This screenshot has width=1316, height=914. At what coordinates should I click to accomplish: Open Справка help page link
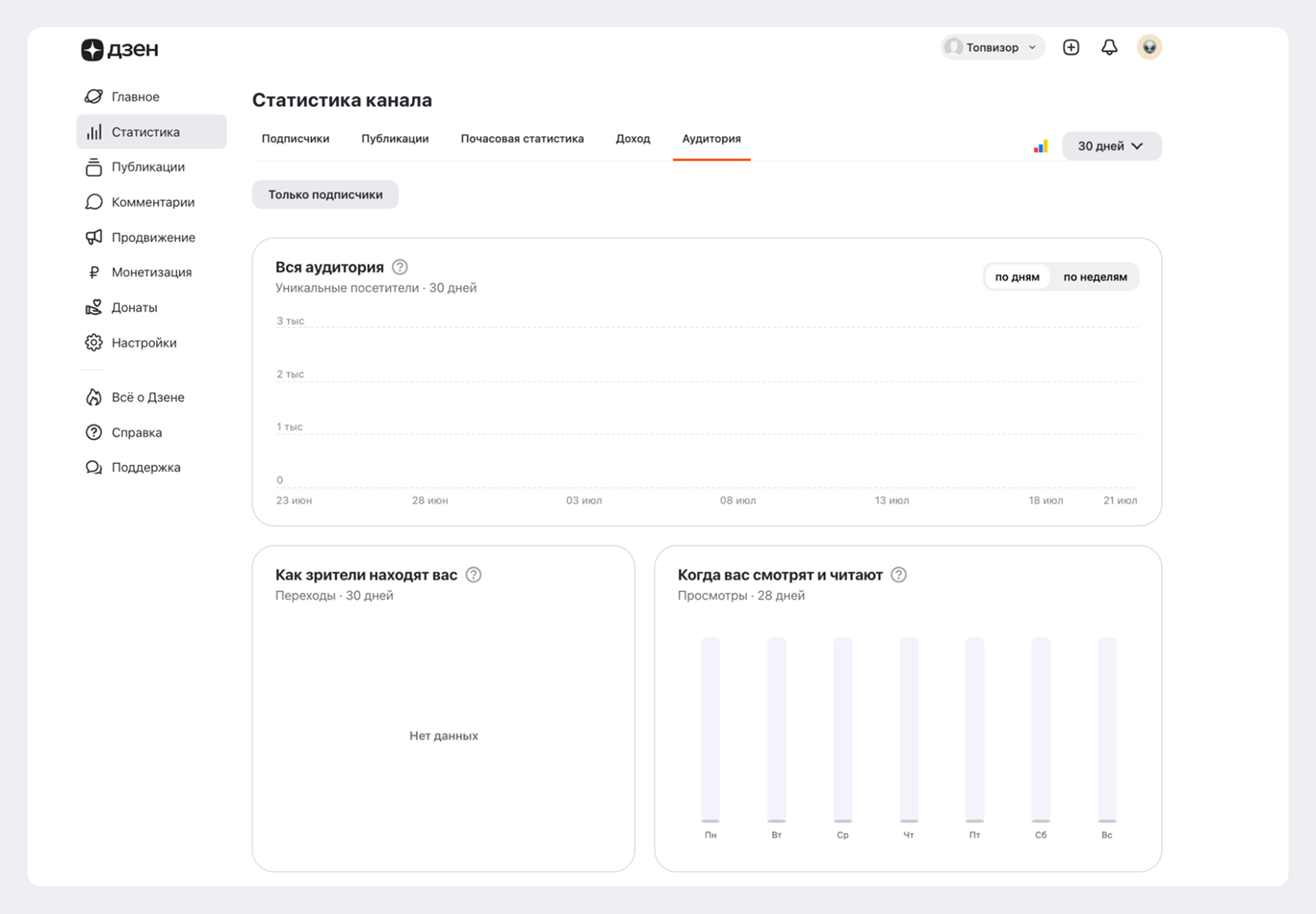click(x=136, y=432)
